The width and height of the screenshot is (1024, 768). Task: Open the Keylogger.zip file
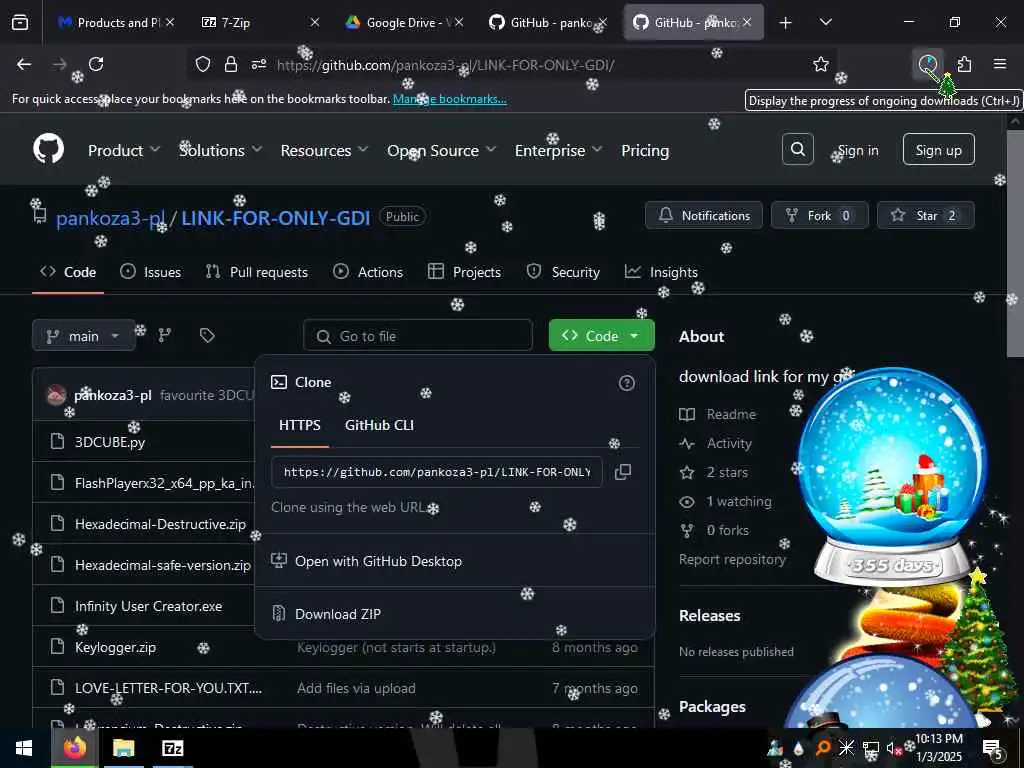click(x=116, y=647)
